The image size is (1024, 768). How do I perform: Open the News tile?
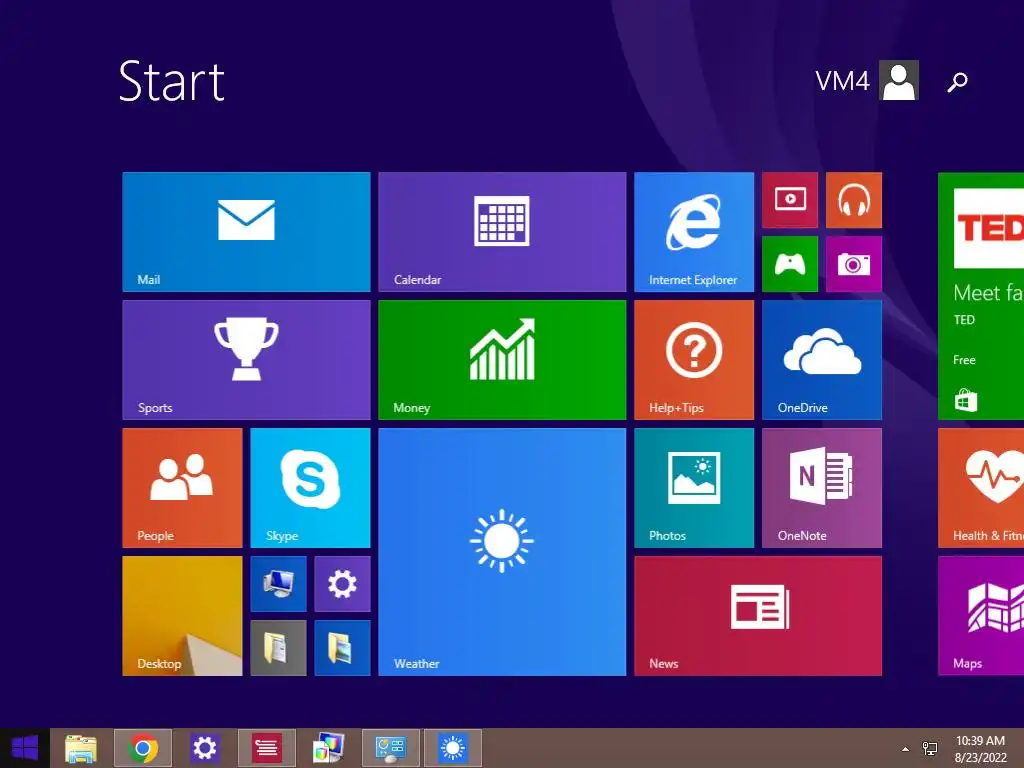pyautogui.click(x=758, y=616)
